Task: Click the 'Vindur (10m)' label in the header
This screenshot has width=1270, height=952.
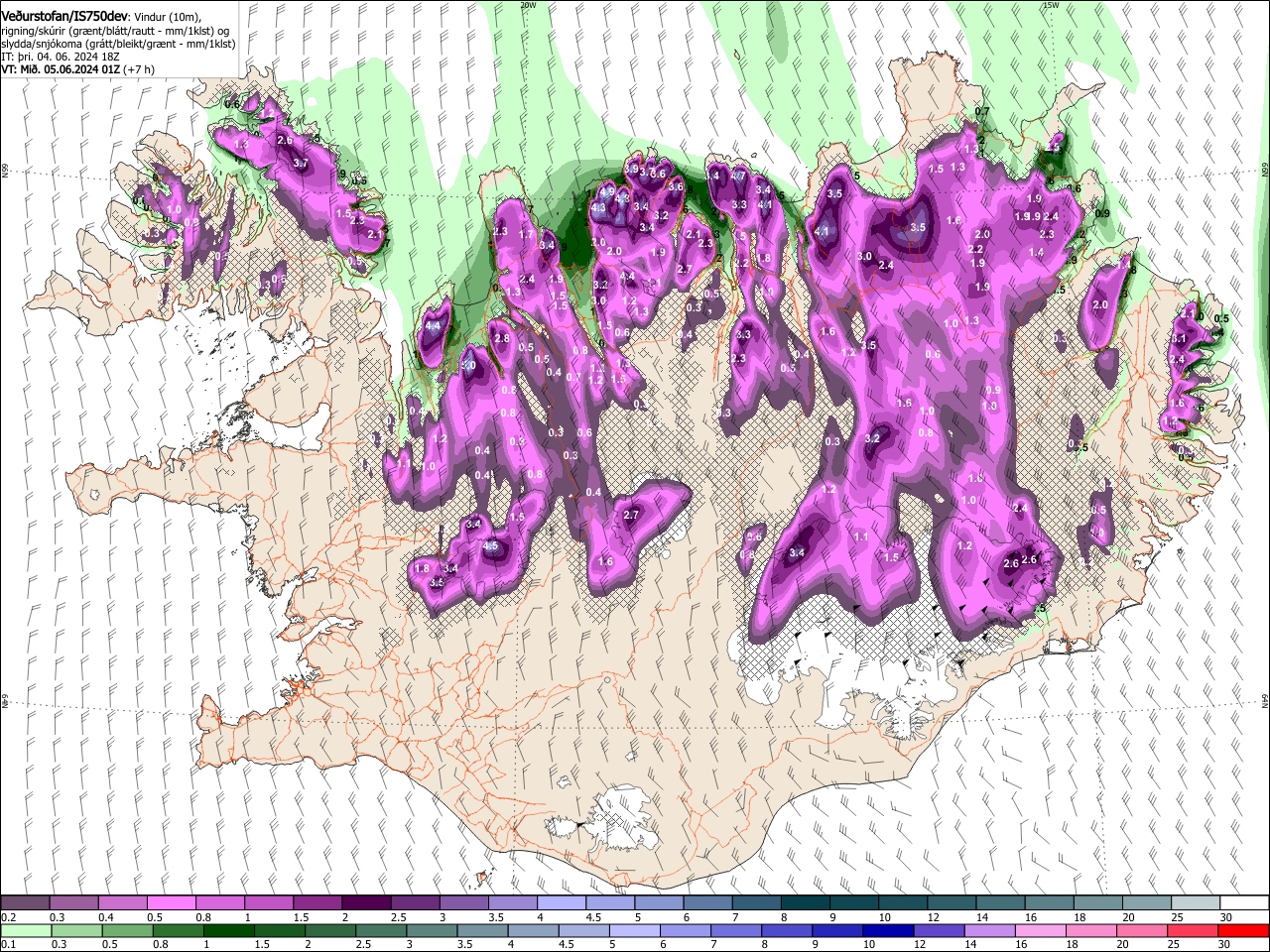Action: click(169, 16)
